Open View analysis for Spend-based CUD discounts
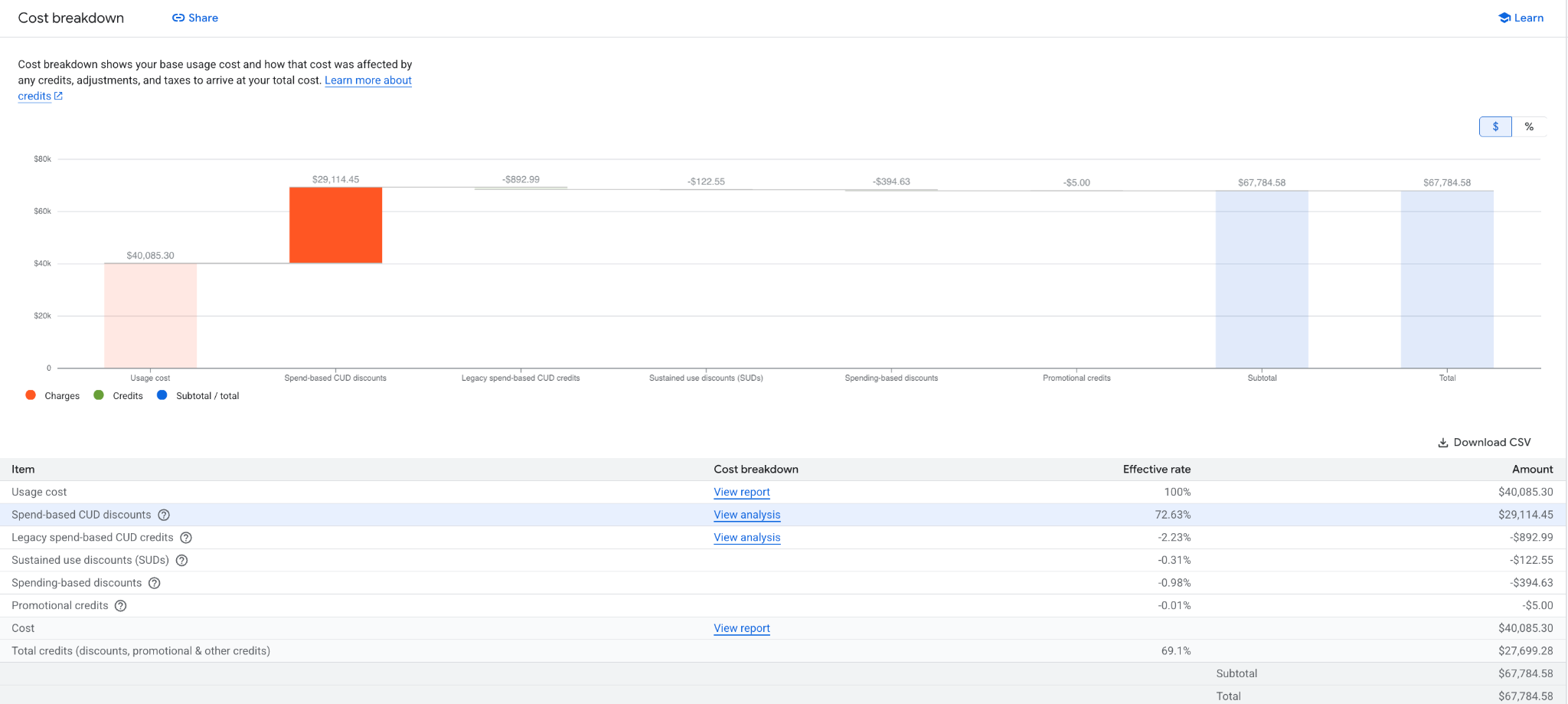 tap(746, 515)
